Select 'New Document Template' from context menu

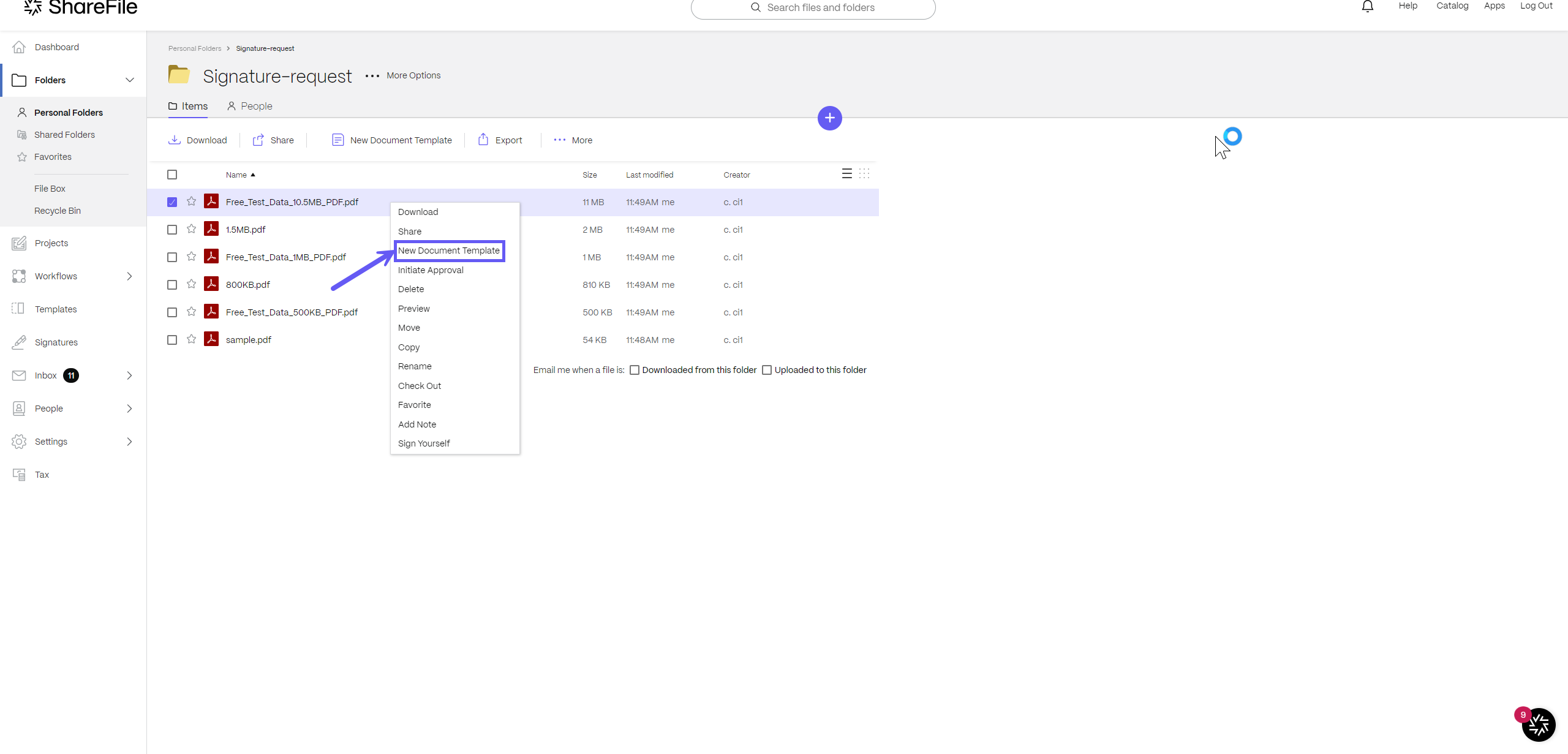click(448, 250)
